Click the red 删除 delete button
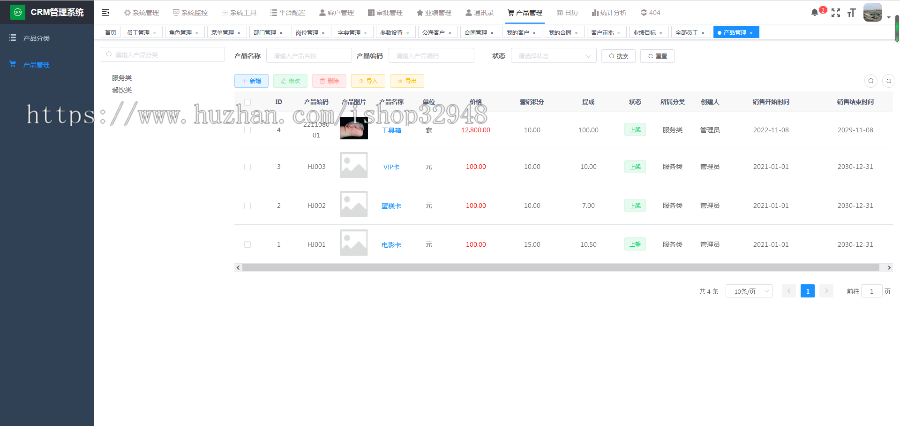 pyautogui.click(x=329, y=80)
